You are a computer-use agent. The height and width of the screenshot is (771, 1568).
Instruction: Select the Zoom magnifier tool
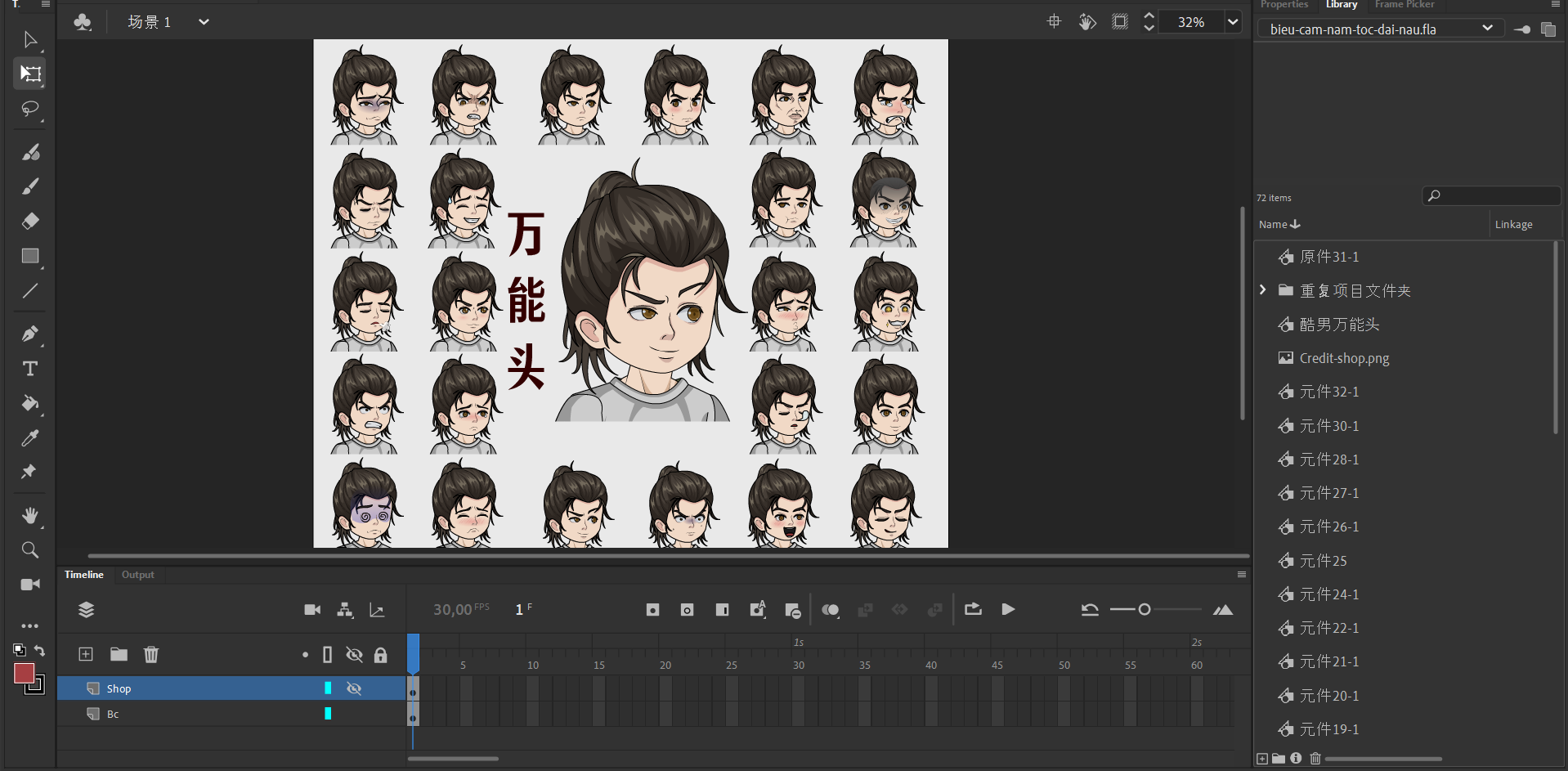(30, 550)
